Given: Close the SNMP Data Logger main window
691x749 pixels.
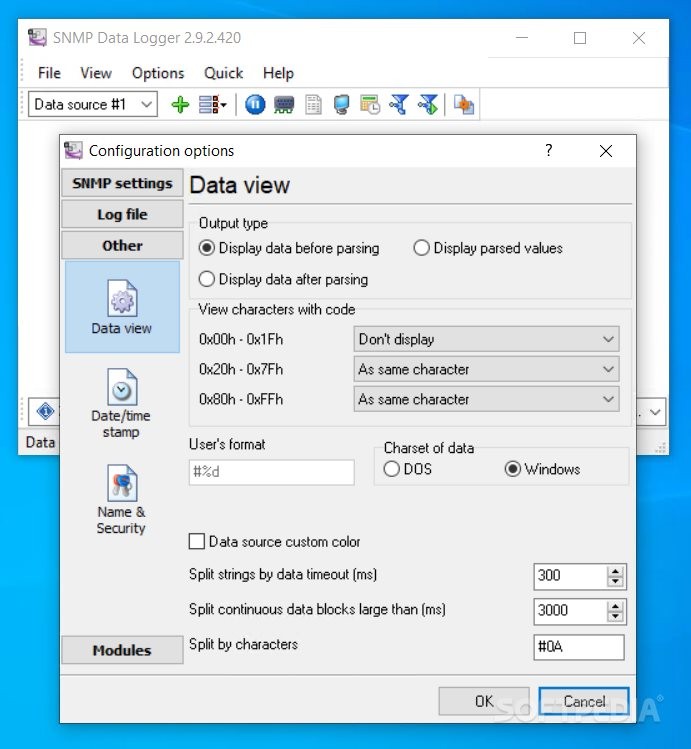Looking at the screenshot, I should coord(638,38).
